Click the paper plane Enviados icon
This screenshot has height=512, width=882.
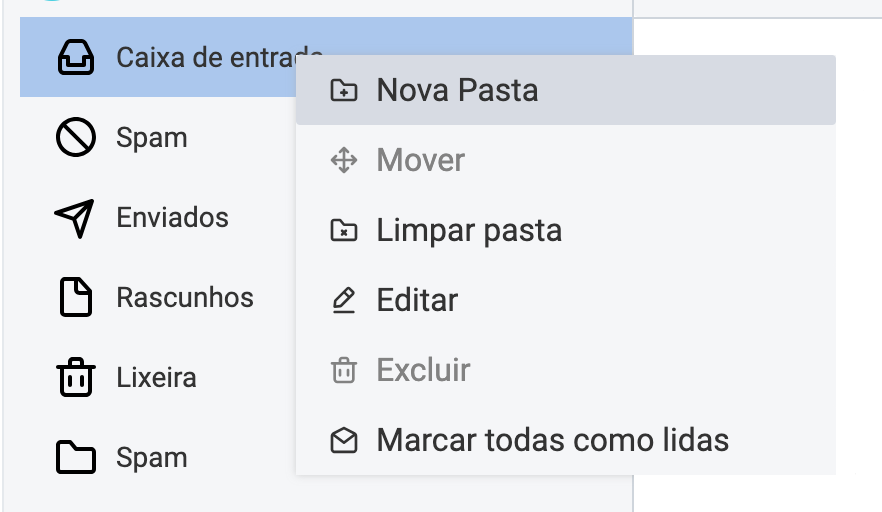point(75,218)
